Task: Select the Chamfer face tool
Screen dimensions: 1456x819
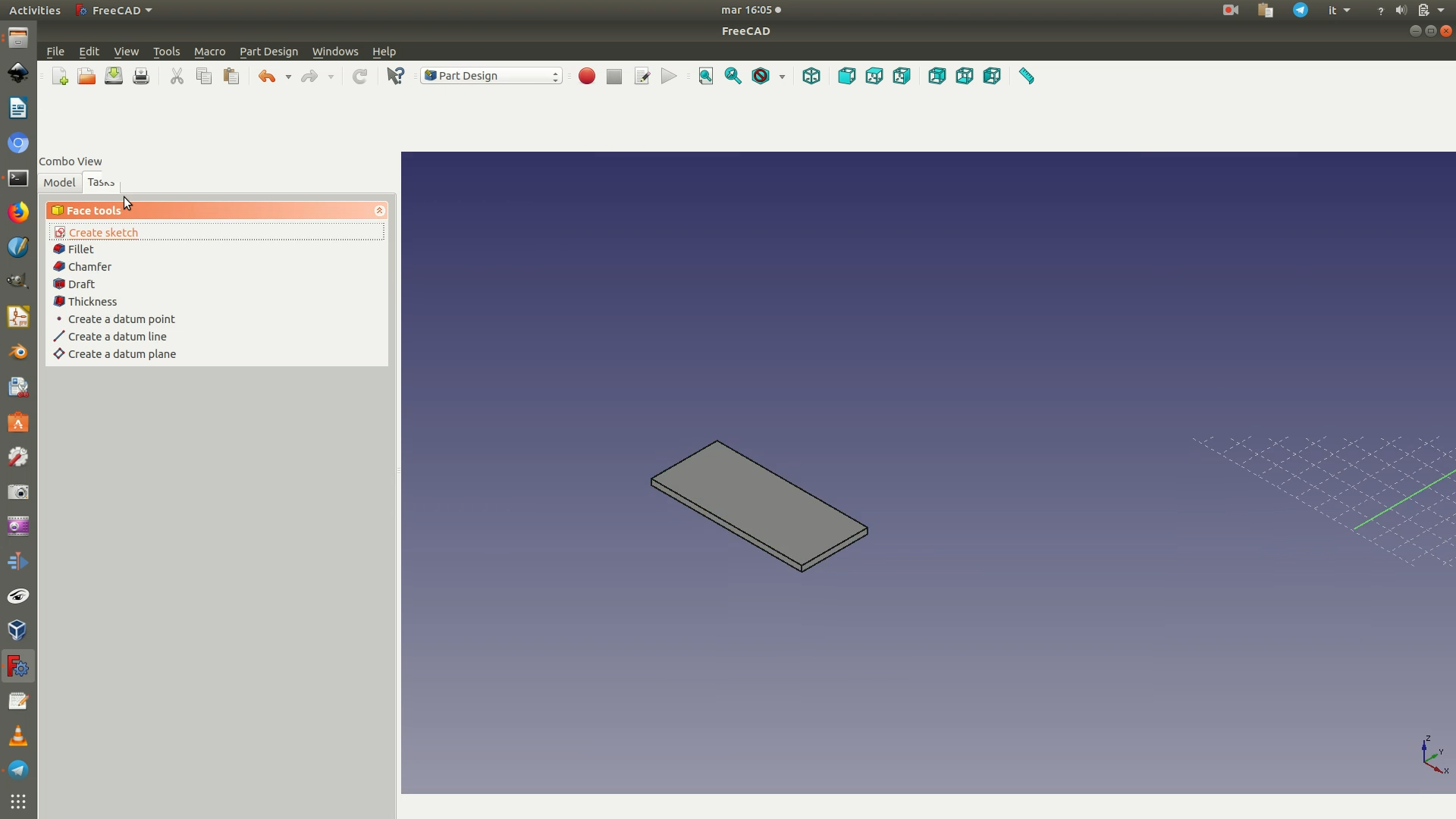Action: (x=89, y=267)
